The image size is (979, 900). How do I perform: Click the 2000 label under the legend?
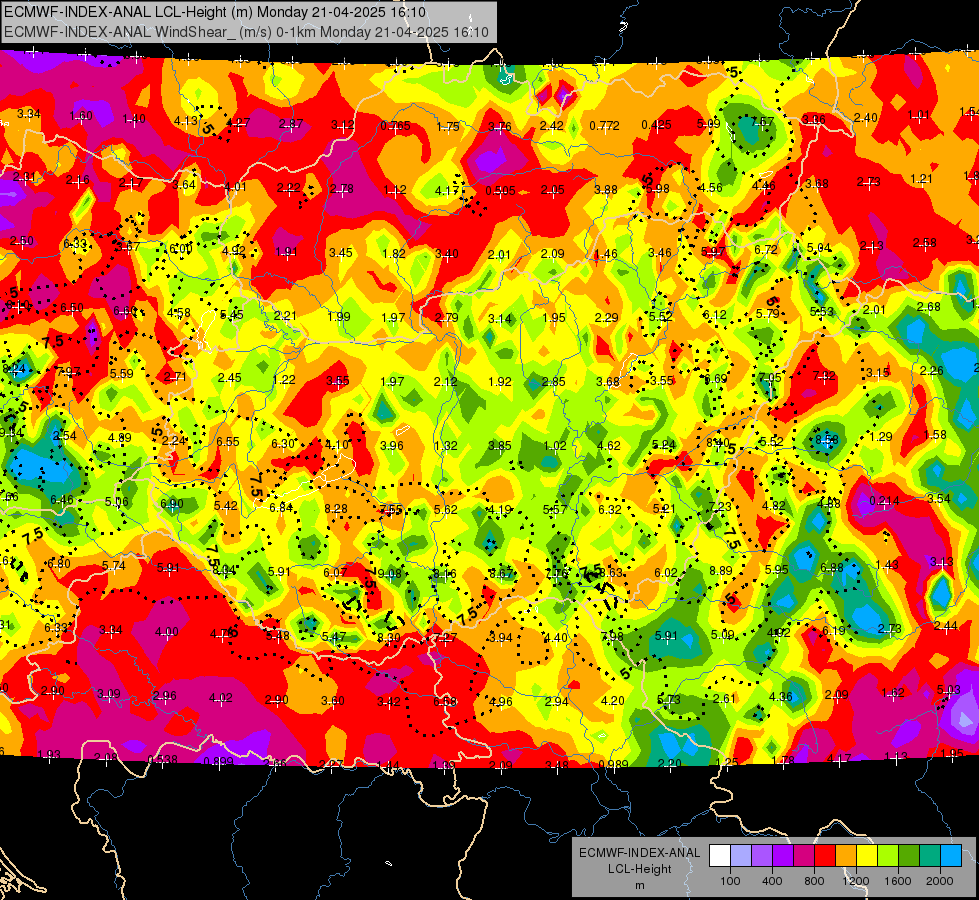(x=939, y=881)
